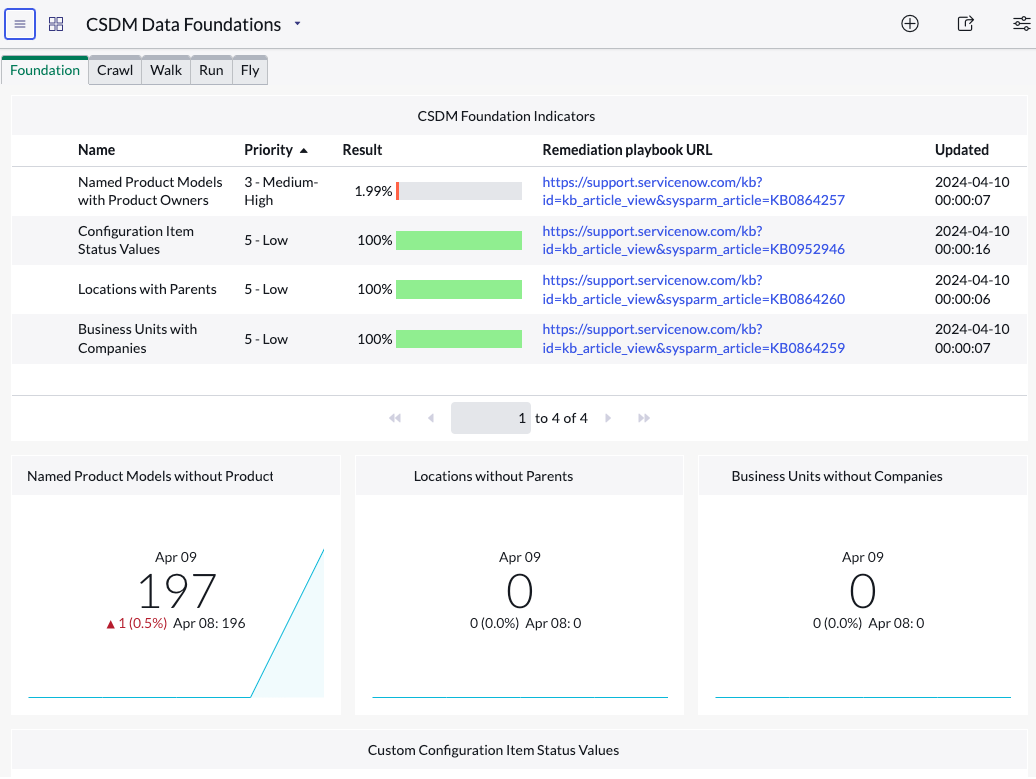Click the 1.99% result progress bar

459,191
